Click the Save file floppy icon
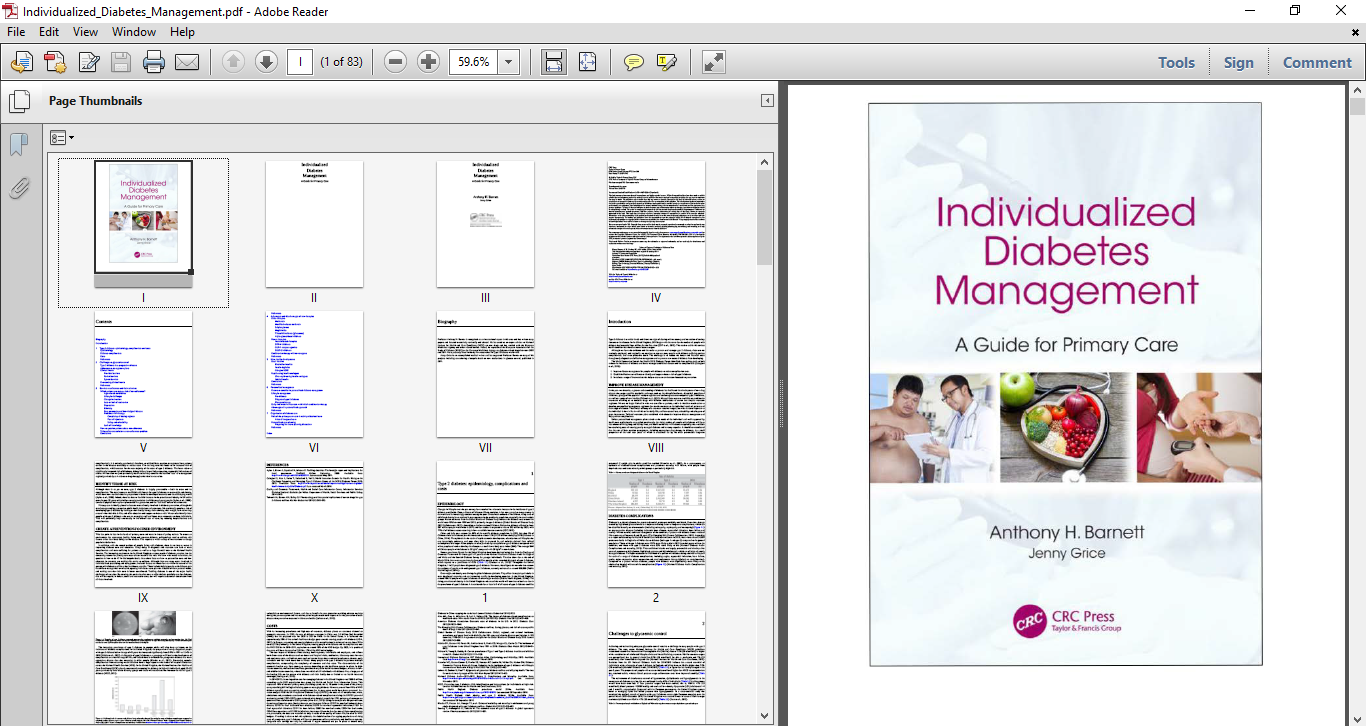This screenshot has height=726, width=1366. point(121,62)
